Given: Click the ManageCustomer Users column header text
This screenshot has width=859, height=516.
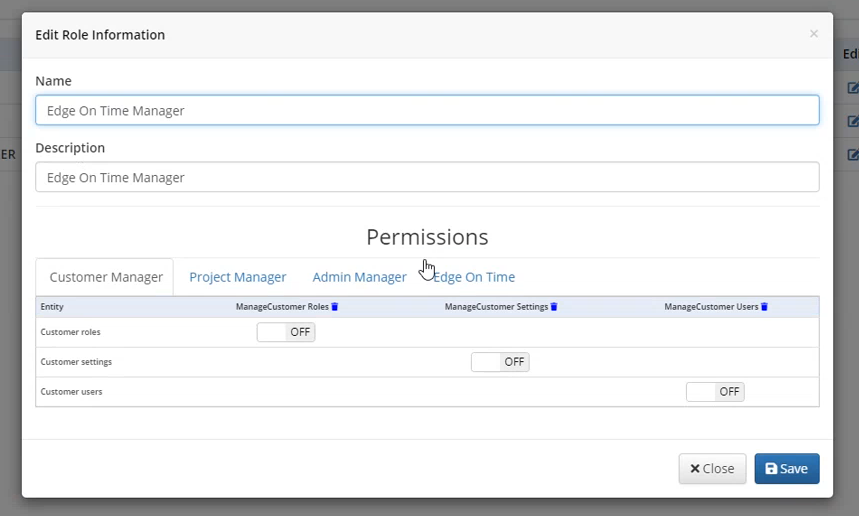Looking at the screenshot, I should pyautogui.click(x=711, y=307).
